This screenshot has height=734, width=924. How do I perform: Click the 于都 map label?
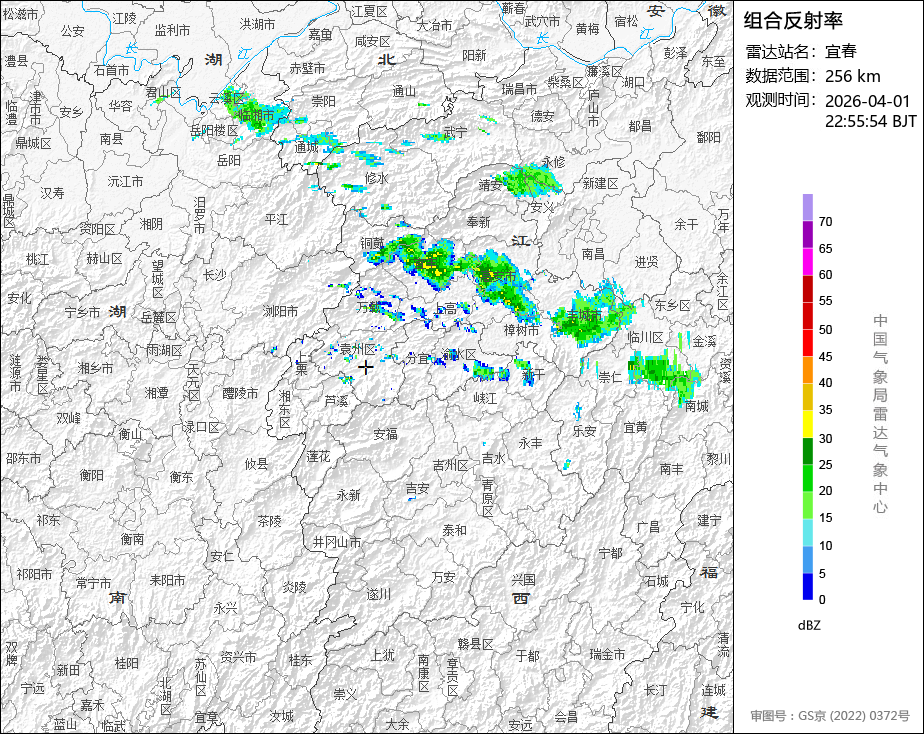click(x=527, y=656)
